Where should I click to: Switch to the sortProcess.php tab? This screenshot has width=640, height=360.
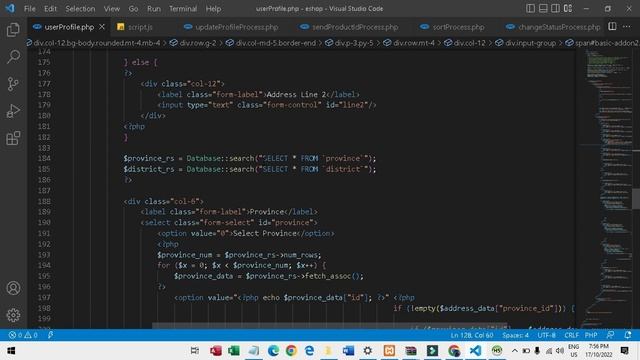pyautogui.click(x=458, y=27)
